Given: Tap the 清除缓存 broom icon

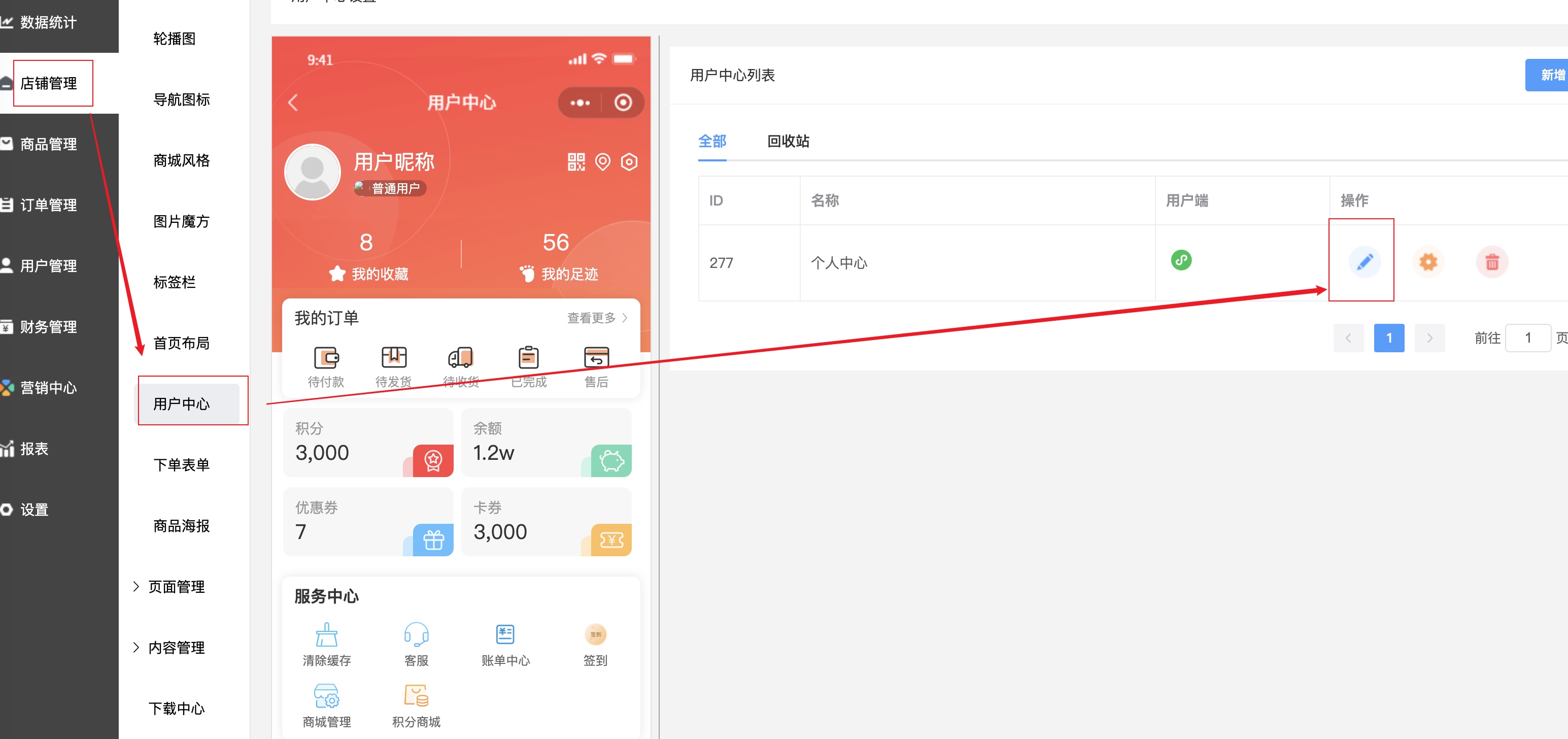Looking at the screenshot, I should point(327,634).
